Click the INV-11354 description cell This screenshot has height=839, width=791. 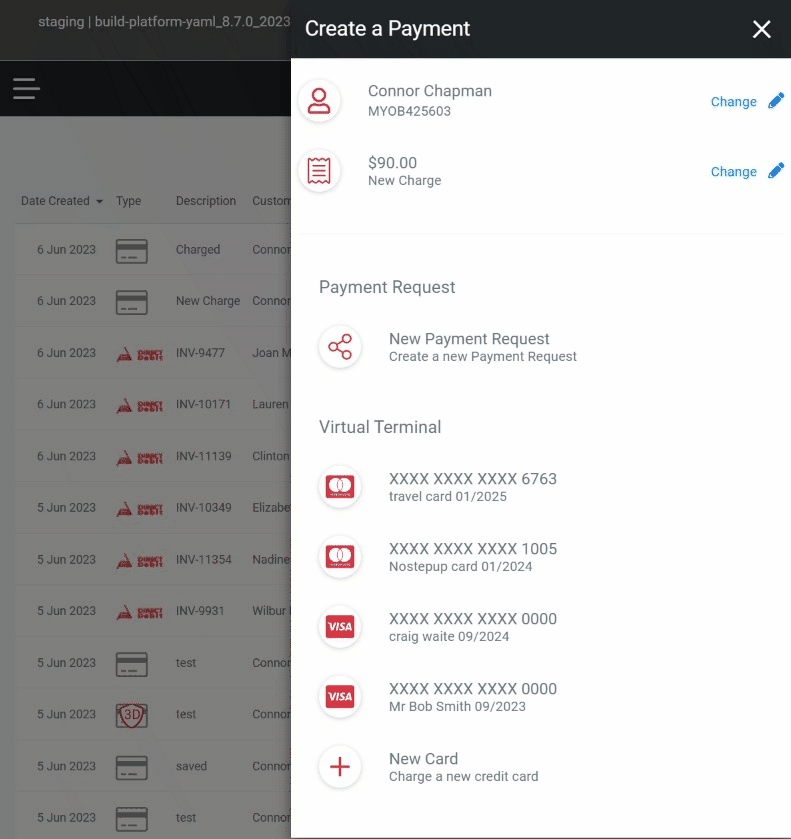203,560
